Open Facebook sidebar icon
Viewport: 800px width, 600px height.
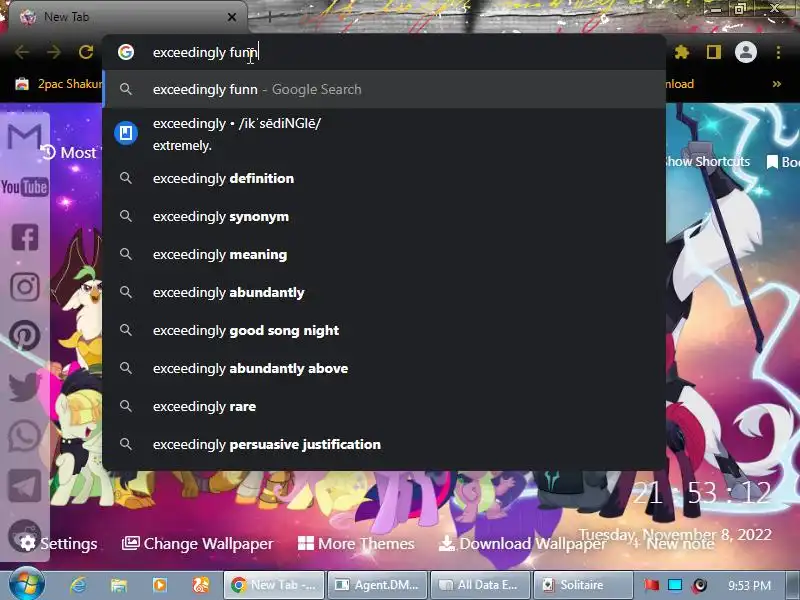point(24,237)
